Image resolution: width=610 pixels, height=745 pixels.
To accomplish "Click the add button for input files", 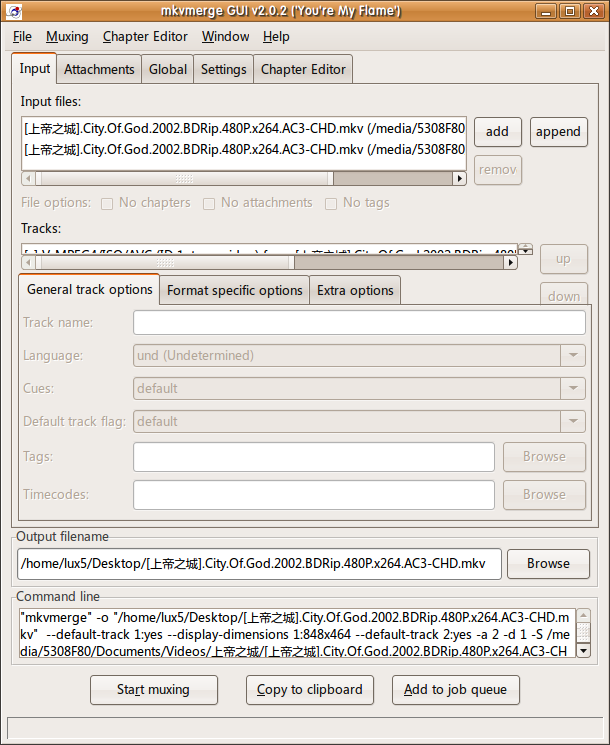I will click(x=497, y=132).
